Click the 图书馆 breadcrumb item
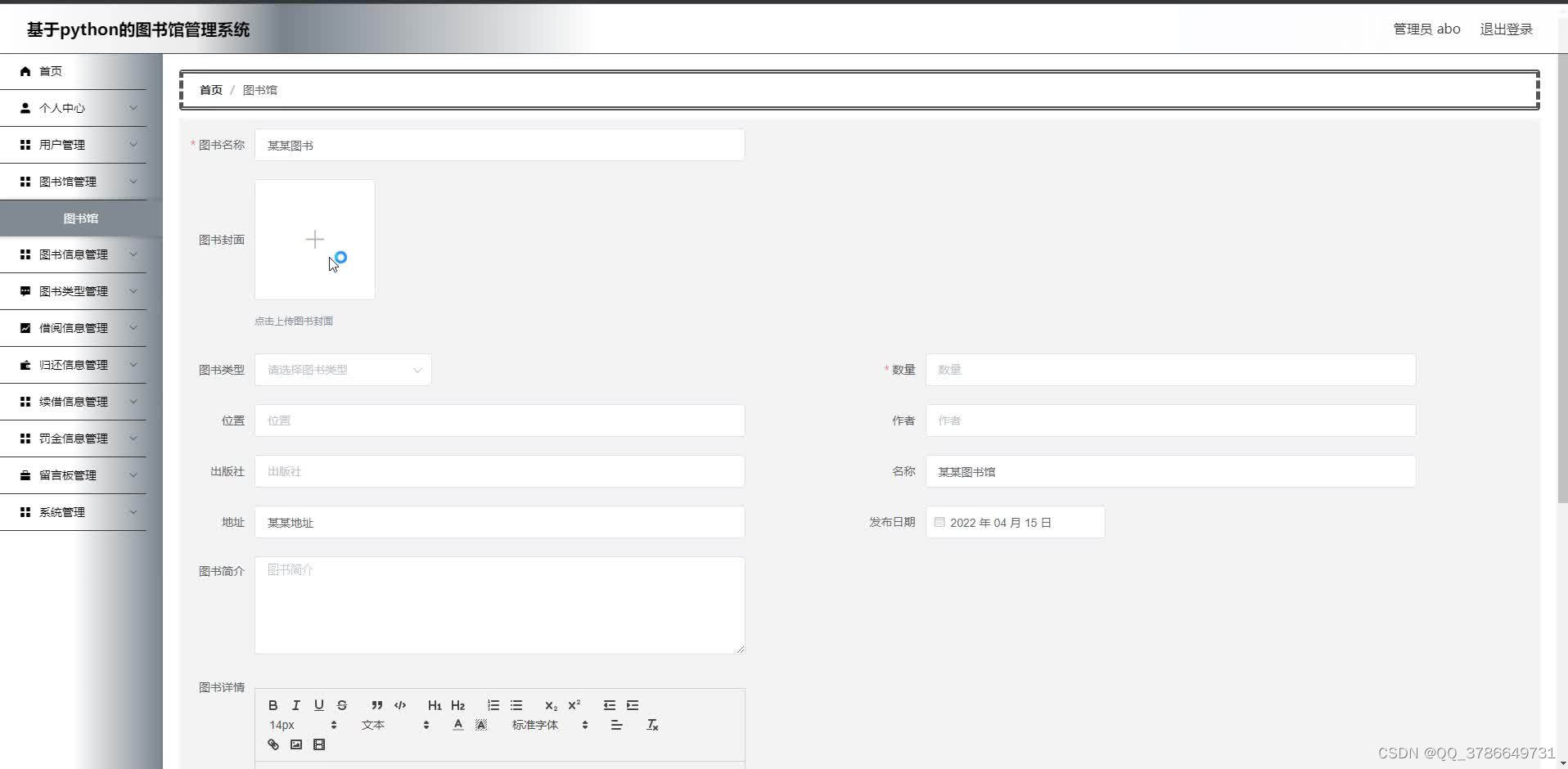Screen dimensions: 1568x769 [x=260, y=90]
